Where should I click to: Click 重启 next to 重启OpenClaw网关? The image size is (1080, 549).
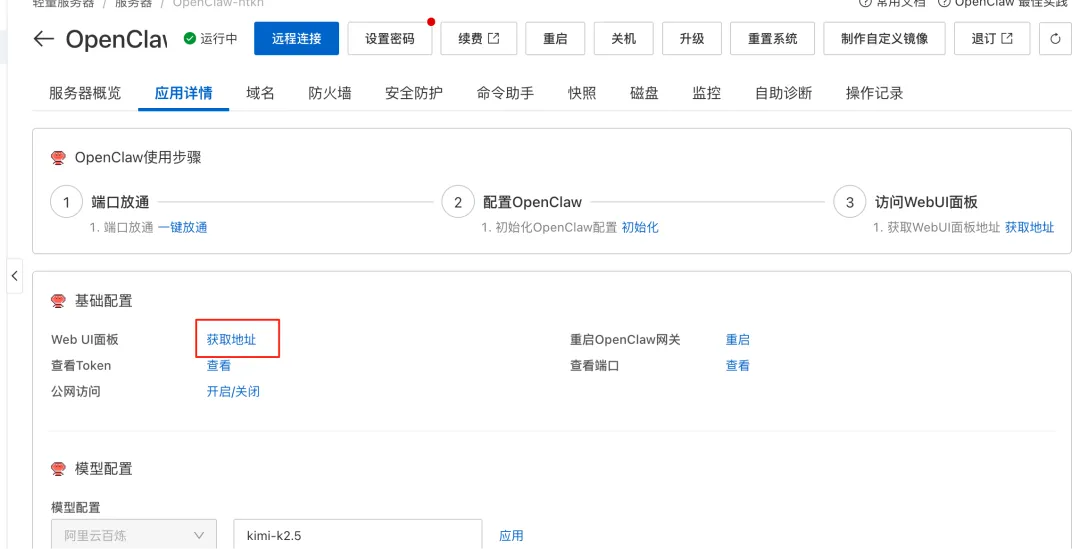coord(738,340)
